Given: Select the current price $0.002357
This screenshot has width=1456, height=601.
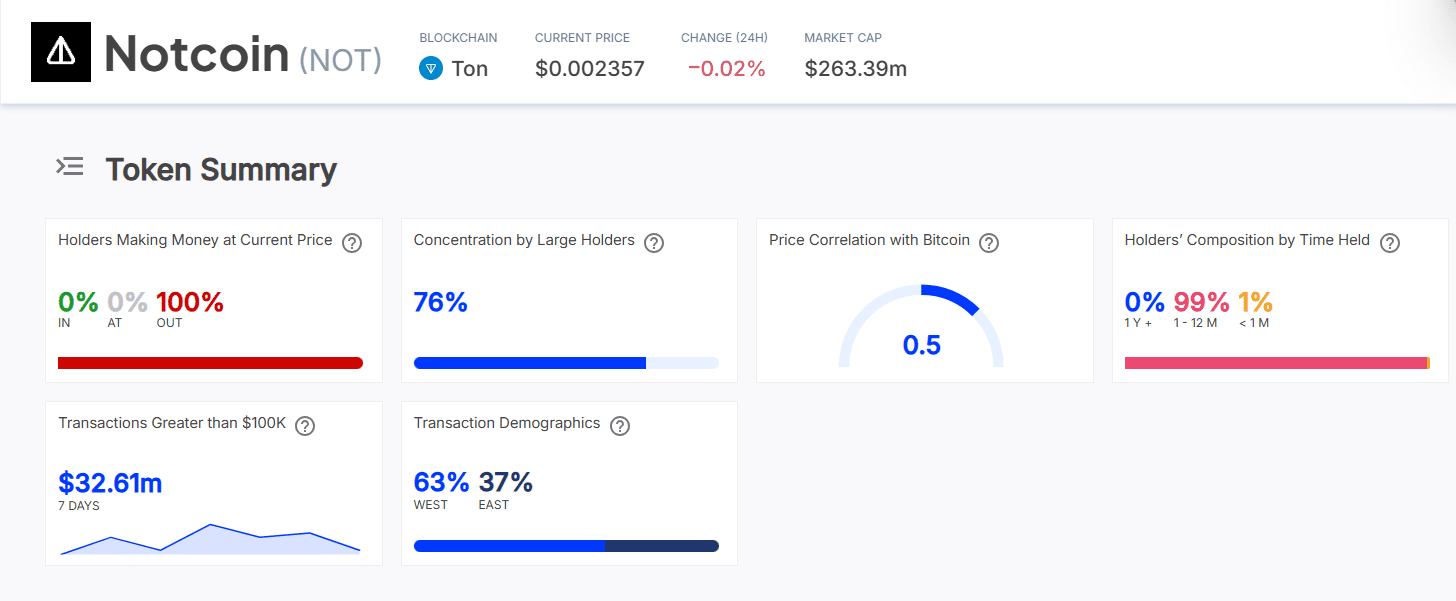Looking at the screenshot, I should [589, 68].
